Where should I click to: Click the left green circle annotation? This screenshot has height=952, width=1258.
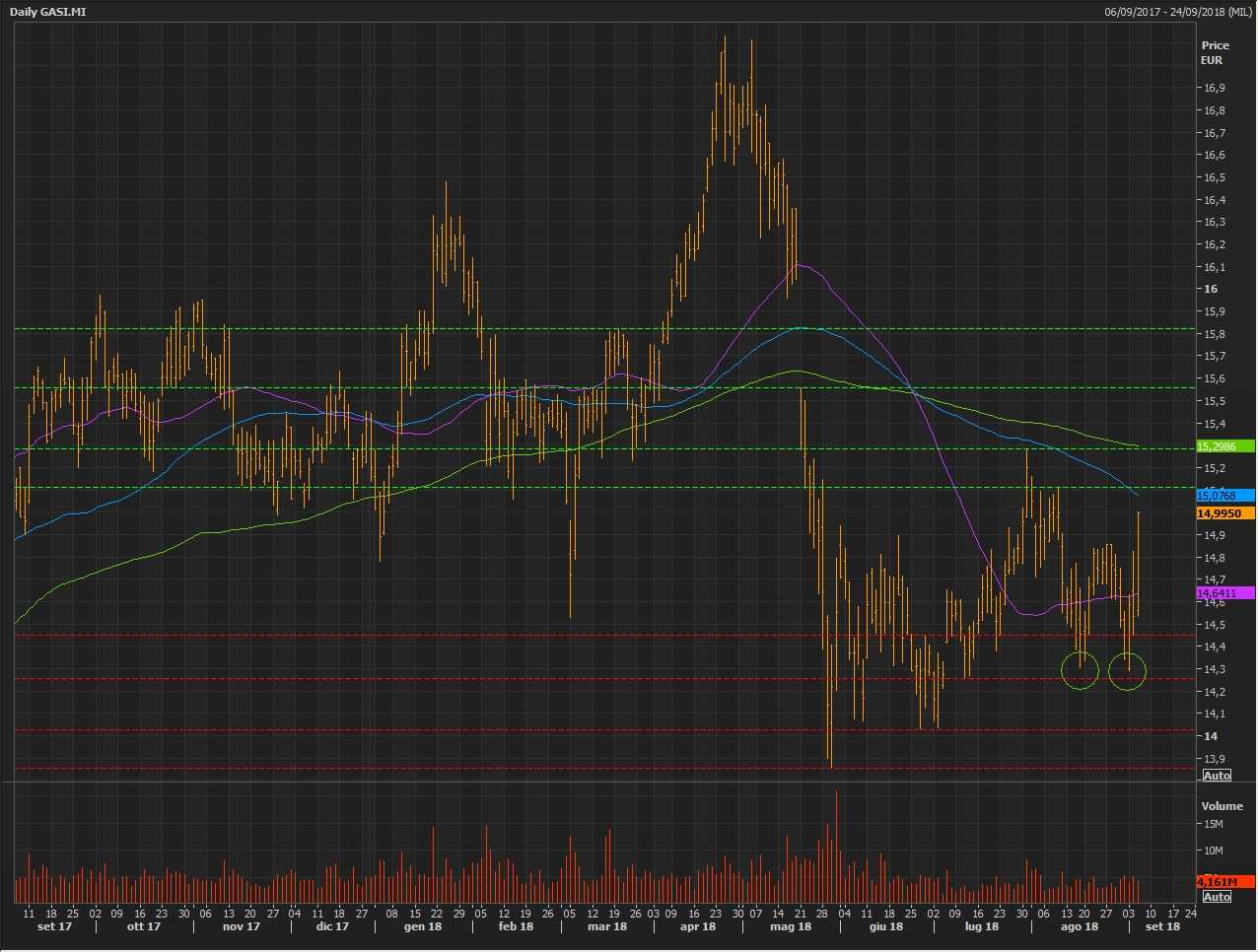coord(1080,670)
